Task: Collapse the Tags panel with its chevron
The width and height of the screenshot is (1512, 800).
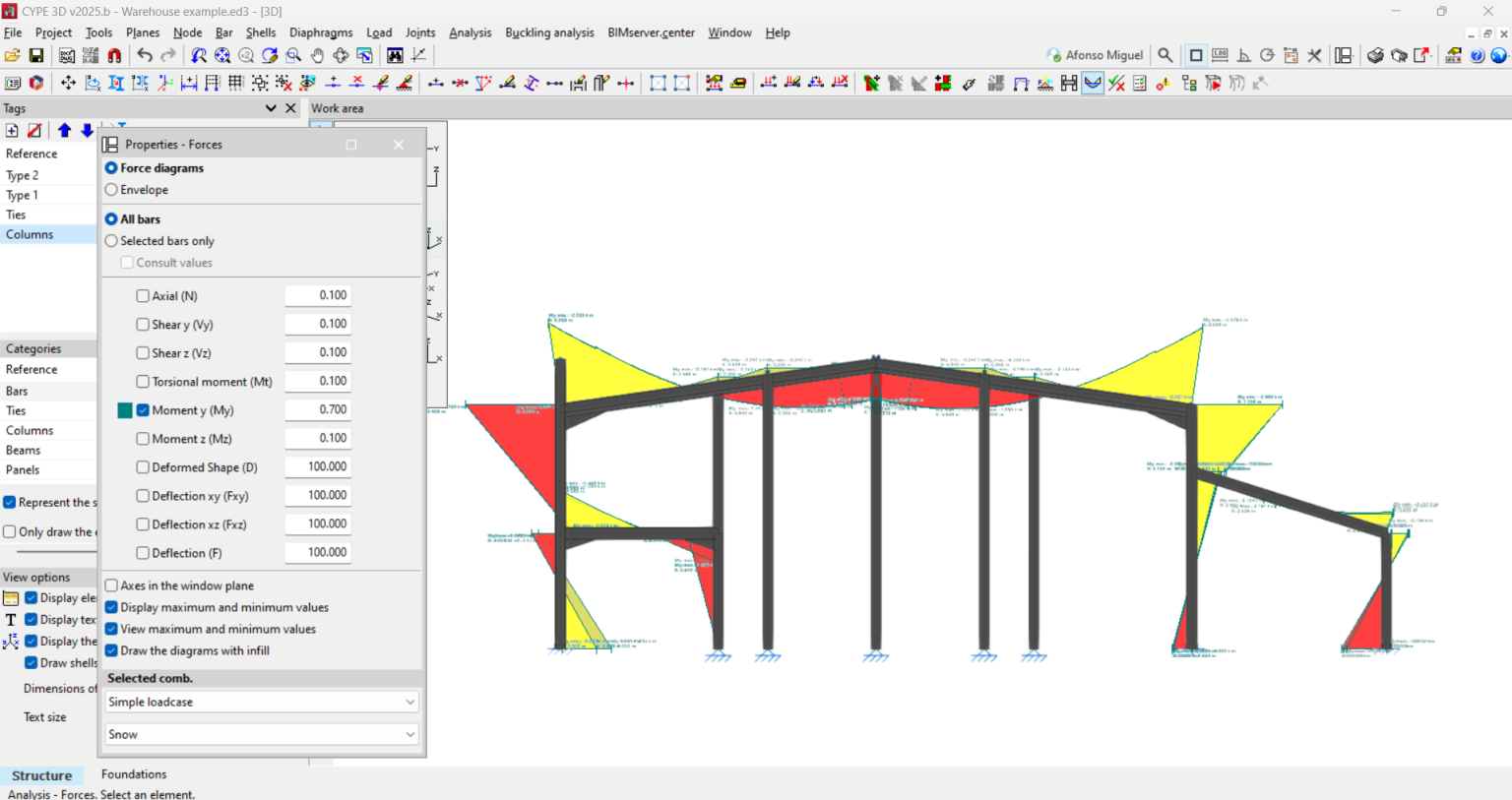Action: coord(272,108)
